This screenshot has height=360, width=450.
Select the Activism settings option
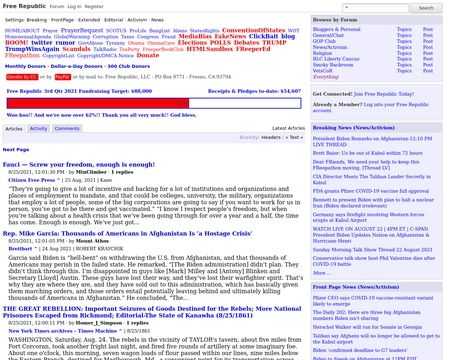click(137, 20)
